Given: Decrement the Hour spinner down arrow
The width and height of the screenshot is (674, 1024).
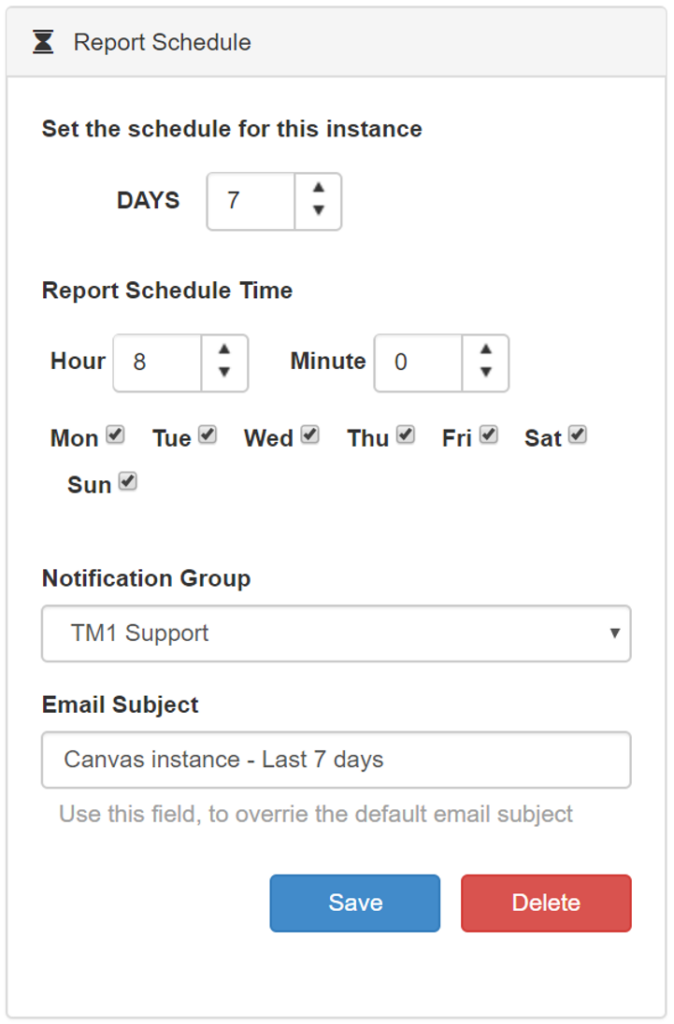Looking at the screenshot, I should tap(225, 371).
